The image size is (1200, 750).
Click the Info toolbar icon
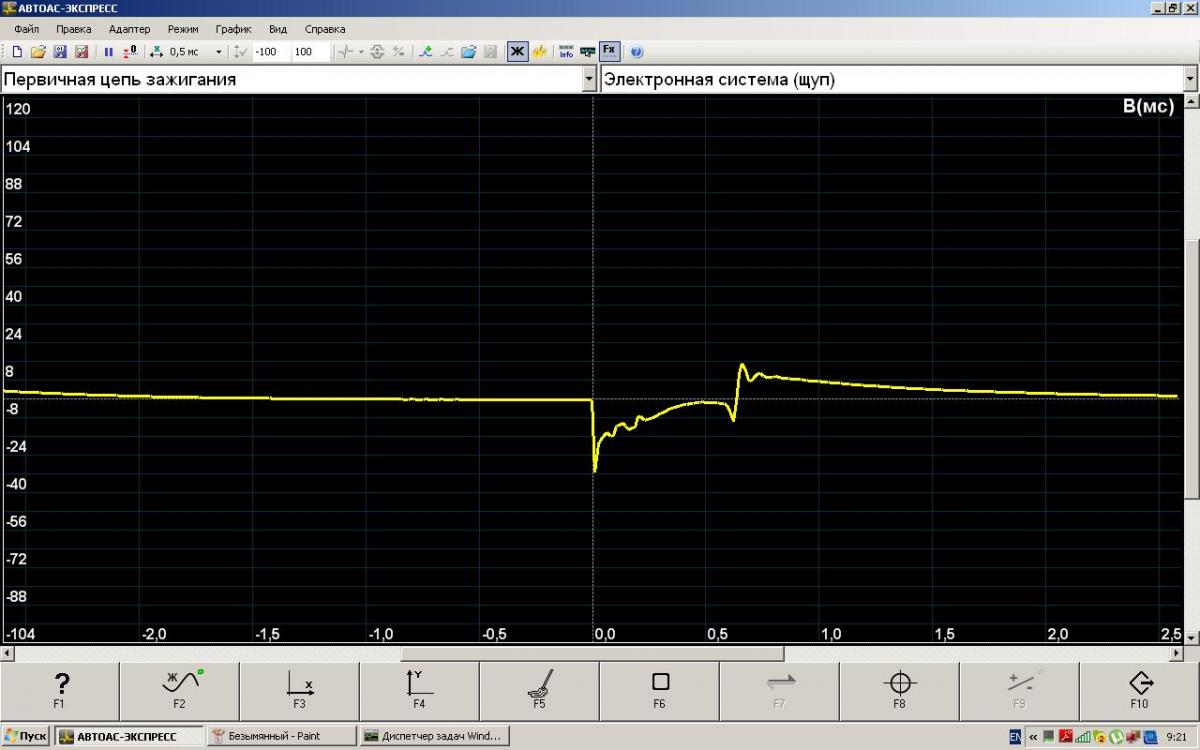tap(566, 51)
